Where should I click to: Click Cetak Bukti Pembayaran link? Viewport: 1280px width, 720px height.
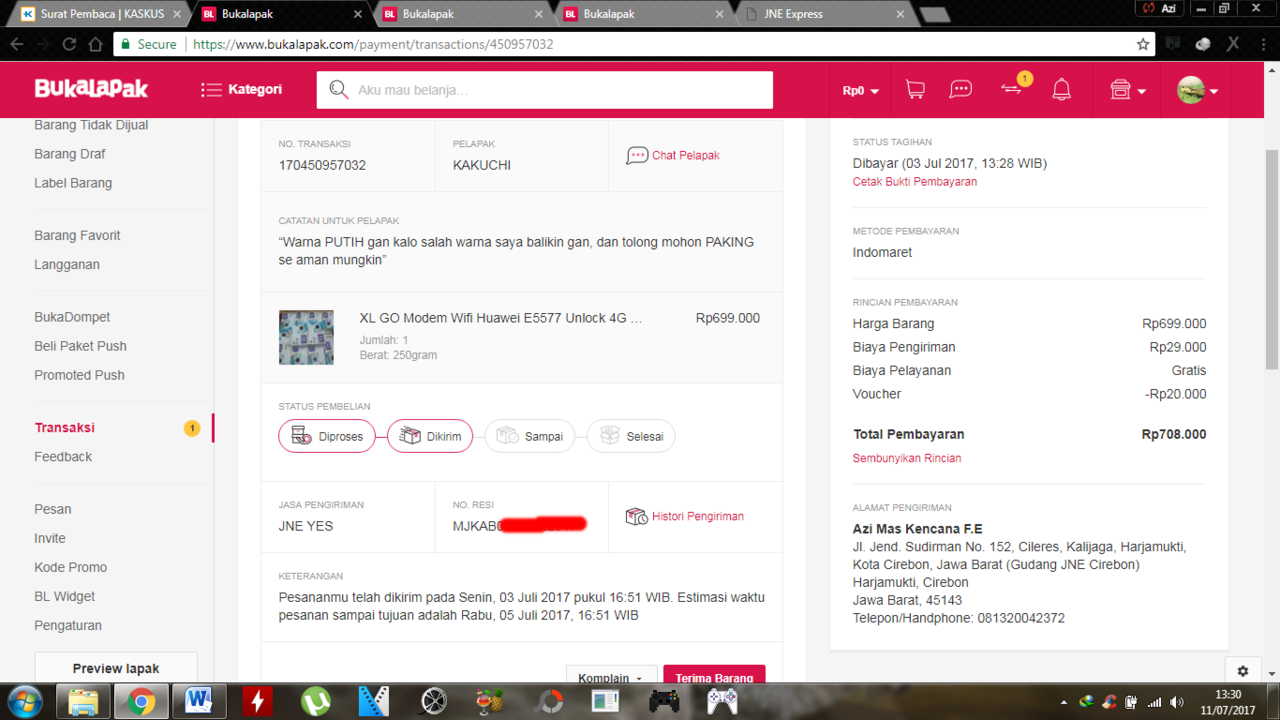tap(915, 182)
